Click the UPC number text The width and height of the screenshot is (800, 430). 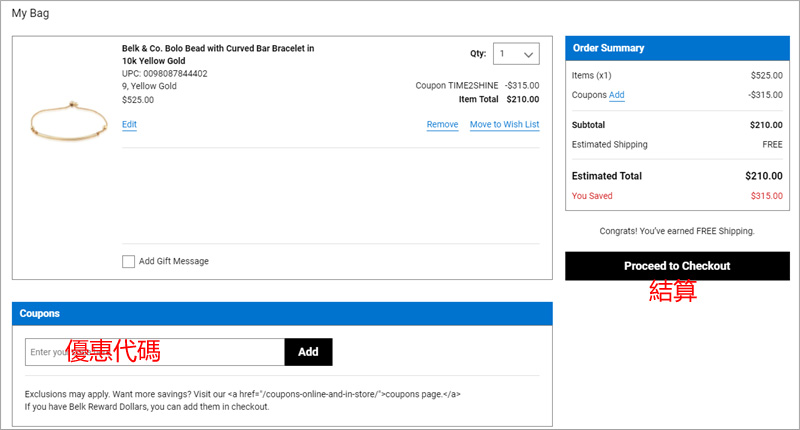(165, 73)
